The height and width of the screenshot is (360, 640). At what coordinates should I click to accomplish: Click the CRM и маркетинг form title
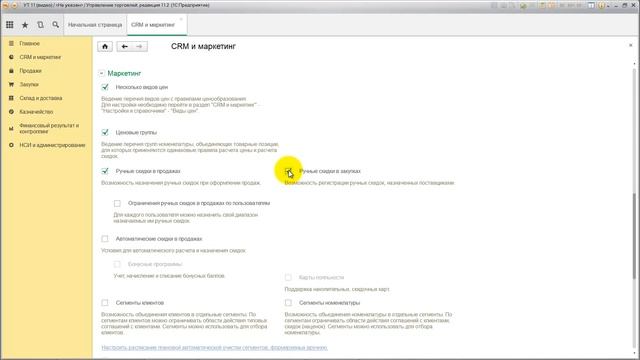(x=203, y=47)
